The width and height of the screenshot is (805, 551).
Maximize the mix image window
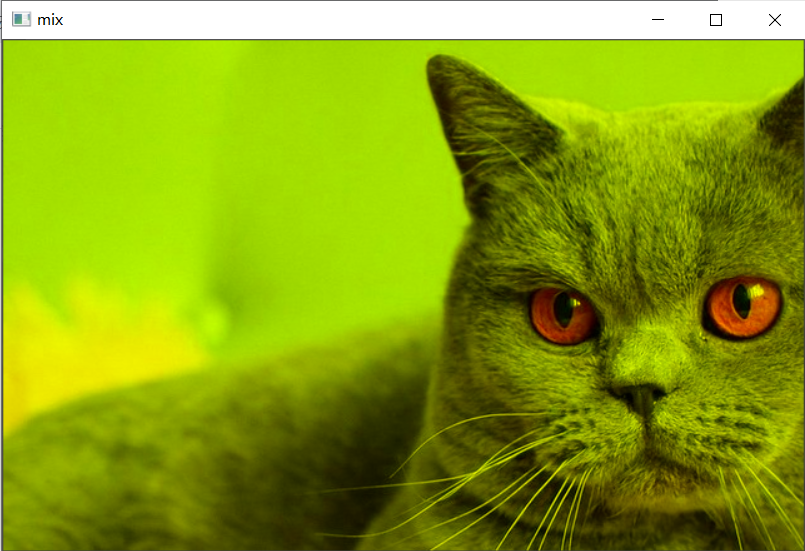pos(716,19)
